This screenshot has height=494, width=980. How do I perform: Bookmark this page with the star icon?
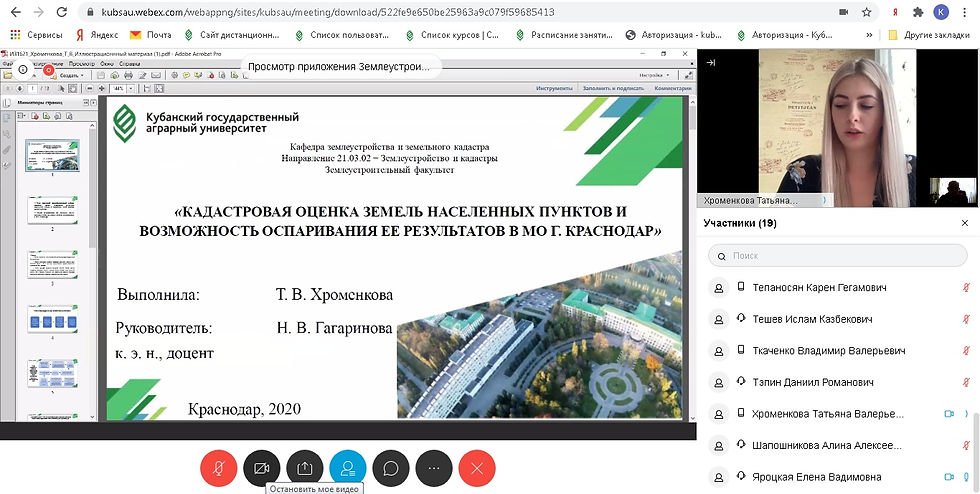pos(866,12)
